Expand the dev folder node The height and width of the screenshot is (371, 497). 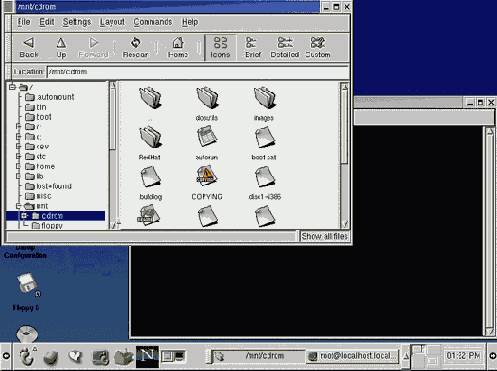coord(19,146)
